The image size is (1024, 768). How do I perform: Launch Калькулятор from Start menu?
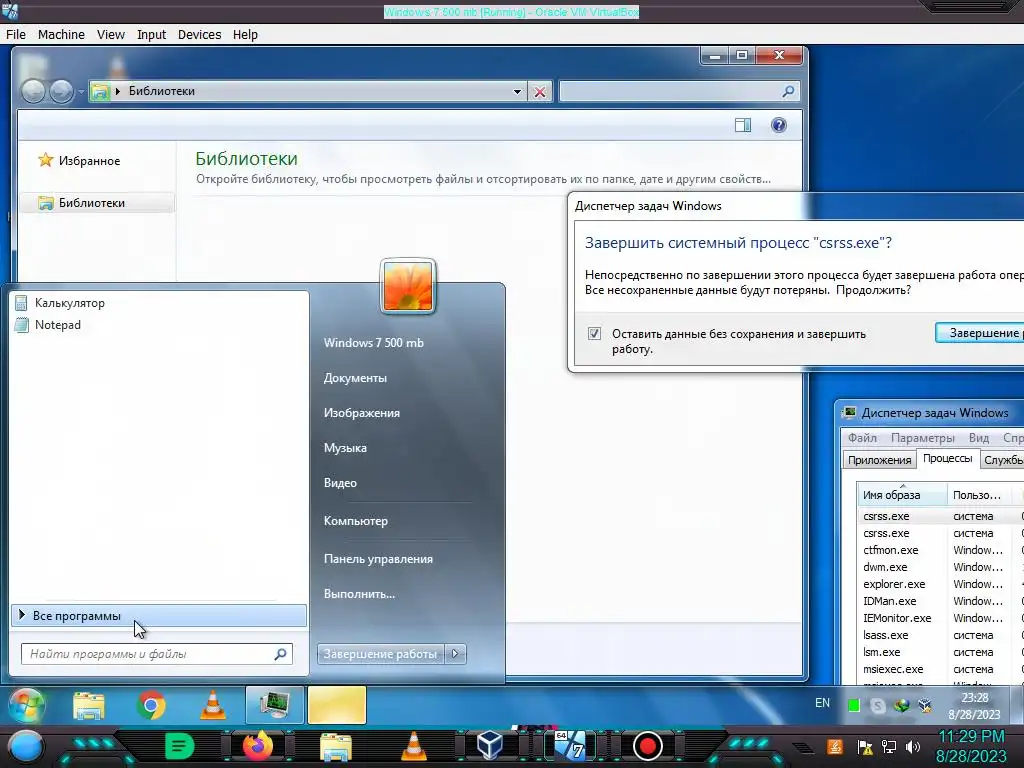pyautogui.click(x=70, y=303)
